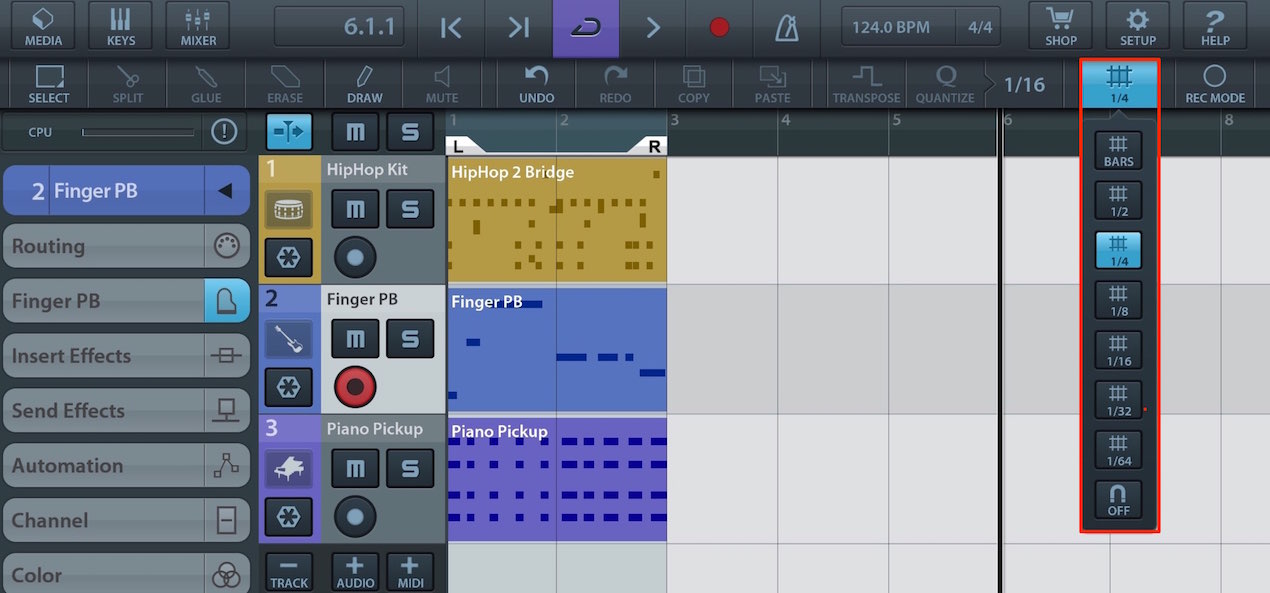Turn grid snap Off
Screen dimensions: 1270x593
point(1118,500)
